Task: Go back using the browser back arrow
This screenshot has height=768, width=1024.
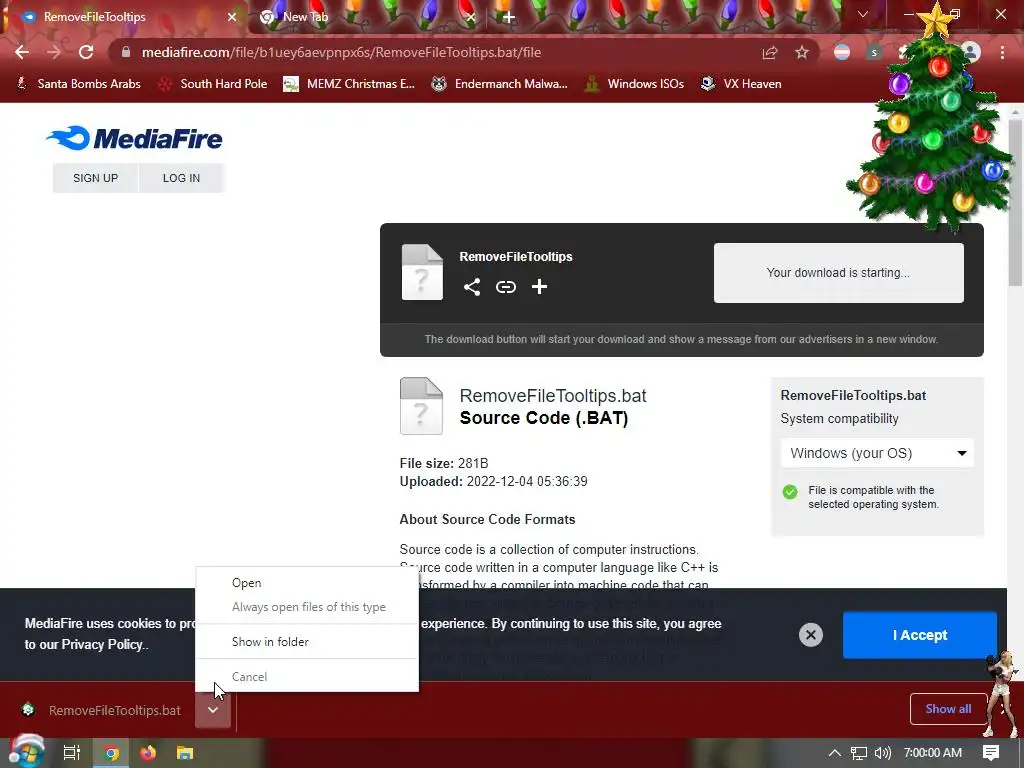Action: tap(22, 52)
